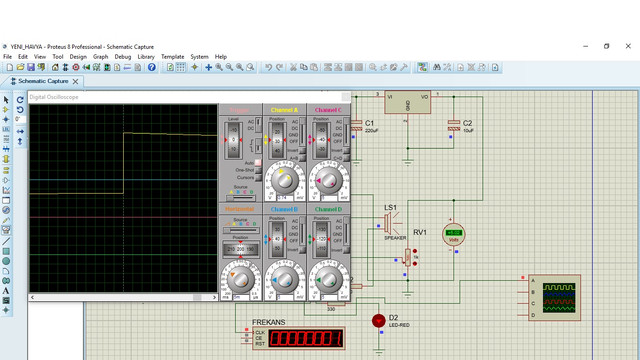
Task: Click the Save Project toolbar icon
Action: [31, 67]
